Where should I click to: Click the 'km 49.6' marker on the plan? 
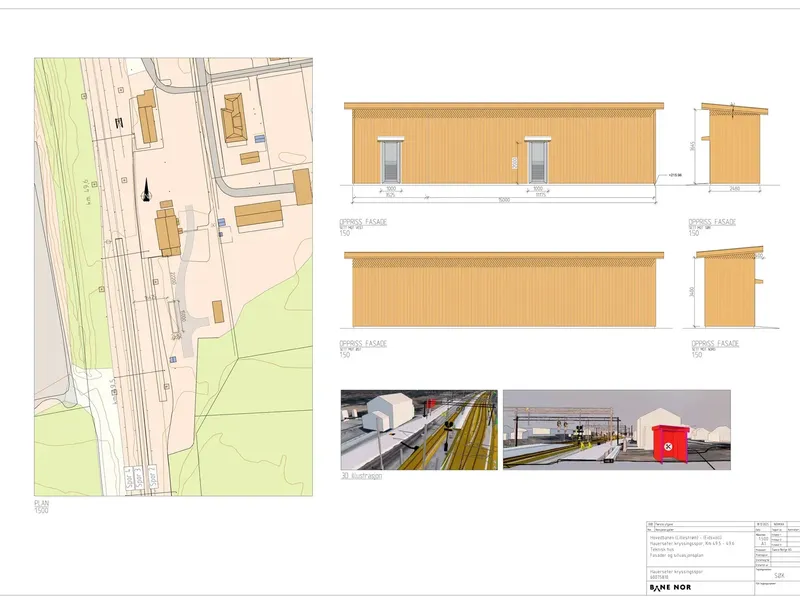87,192
